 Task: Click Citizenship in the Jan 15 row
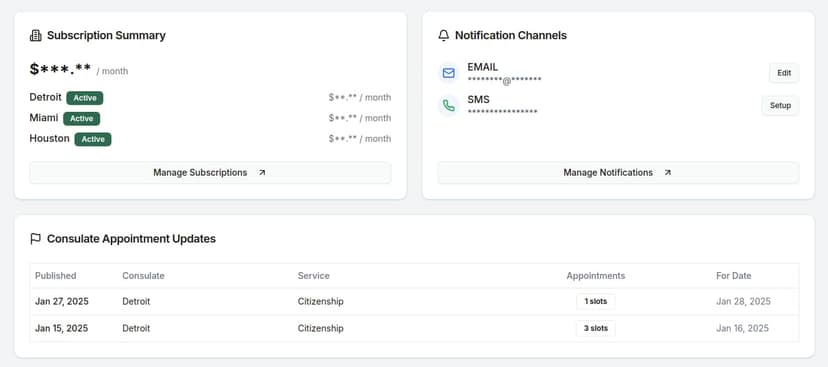pyautogui.click(x=321, y=328)
